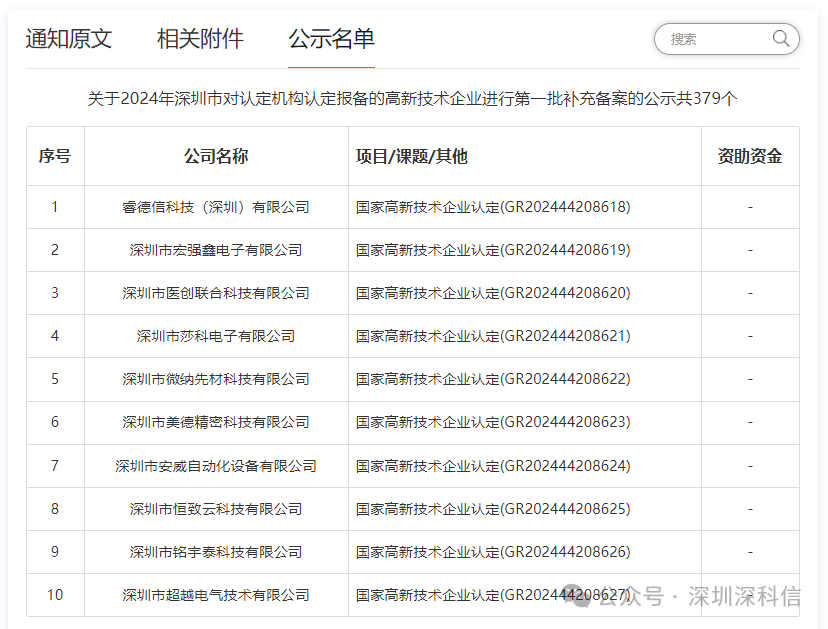Select company 深圳市医创联合科技有限公司
Screen dimensions: 828x629
216,293
